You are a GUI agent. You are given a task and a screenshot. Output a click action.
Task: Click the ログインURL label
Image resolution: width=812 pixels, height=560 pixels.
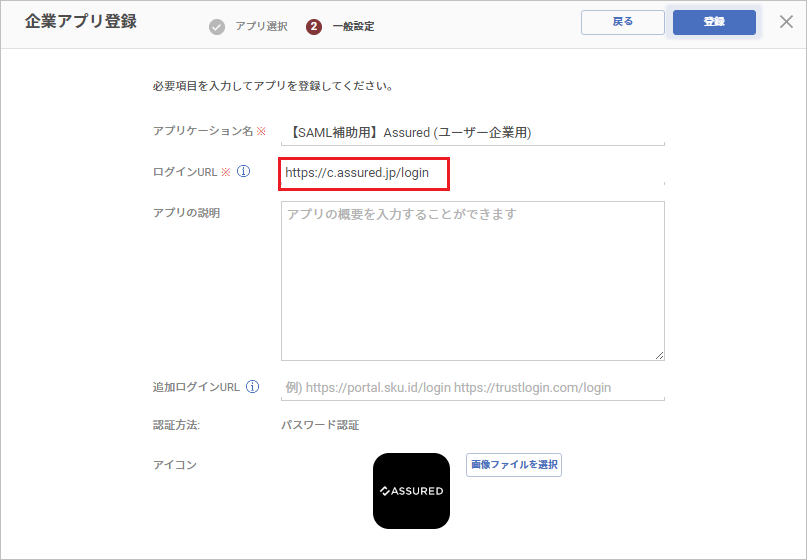[185, 172]
